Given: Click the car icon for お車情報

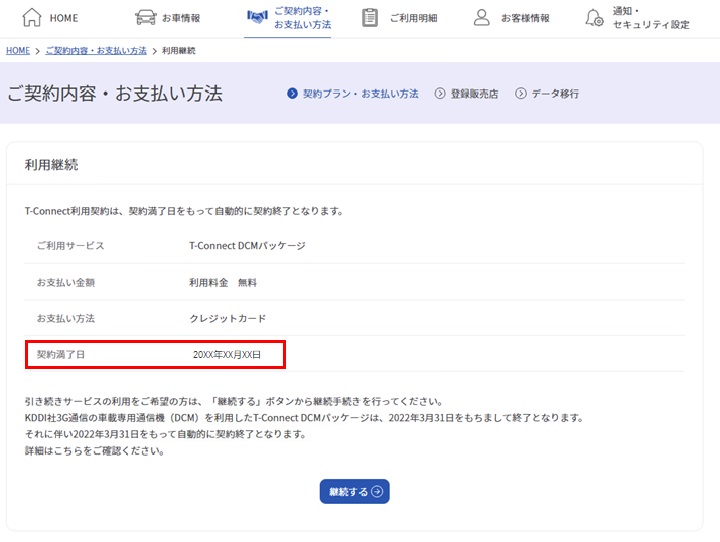Looking at the screenshot, I should click(x=145, y=18).
